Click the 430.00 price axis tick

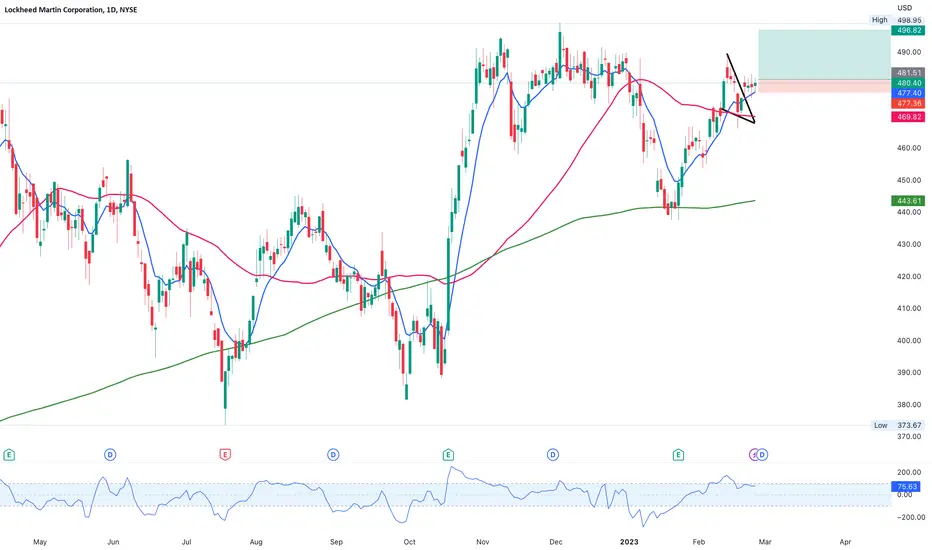click(x=909, y=244)
